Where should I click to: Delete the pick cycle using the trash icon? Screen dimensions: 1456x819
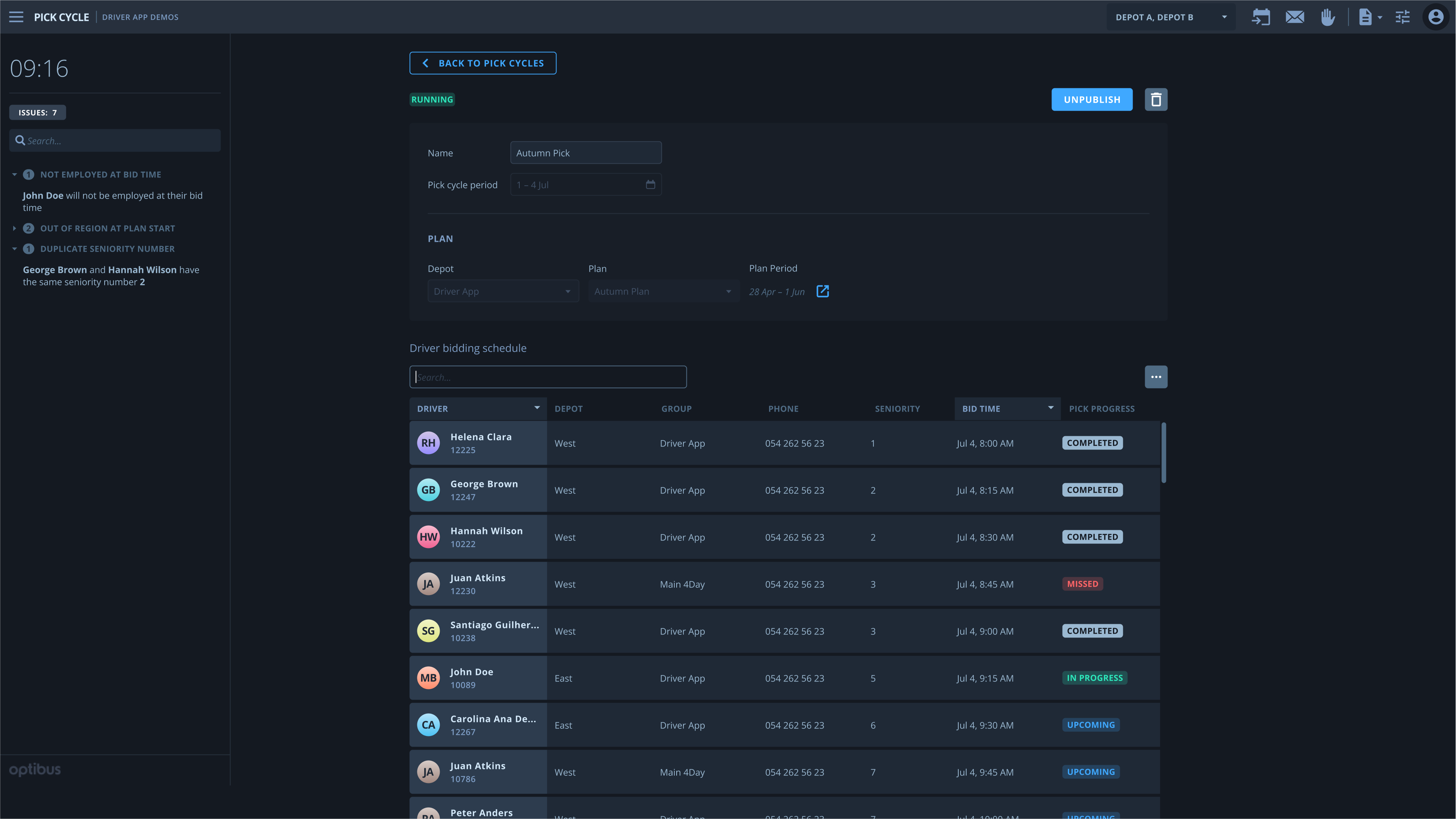1156,99
